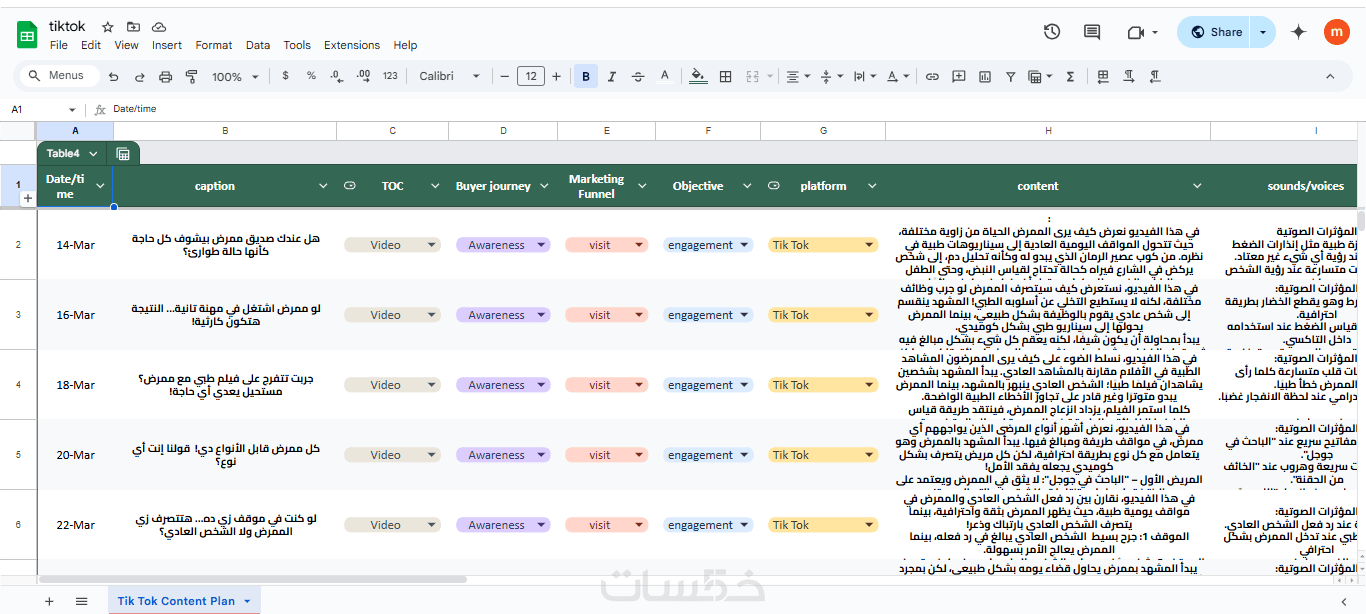Print the spreadsheet
The width and height of the screenshot is (1366, 614).
[165, 76]
